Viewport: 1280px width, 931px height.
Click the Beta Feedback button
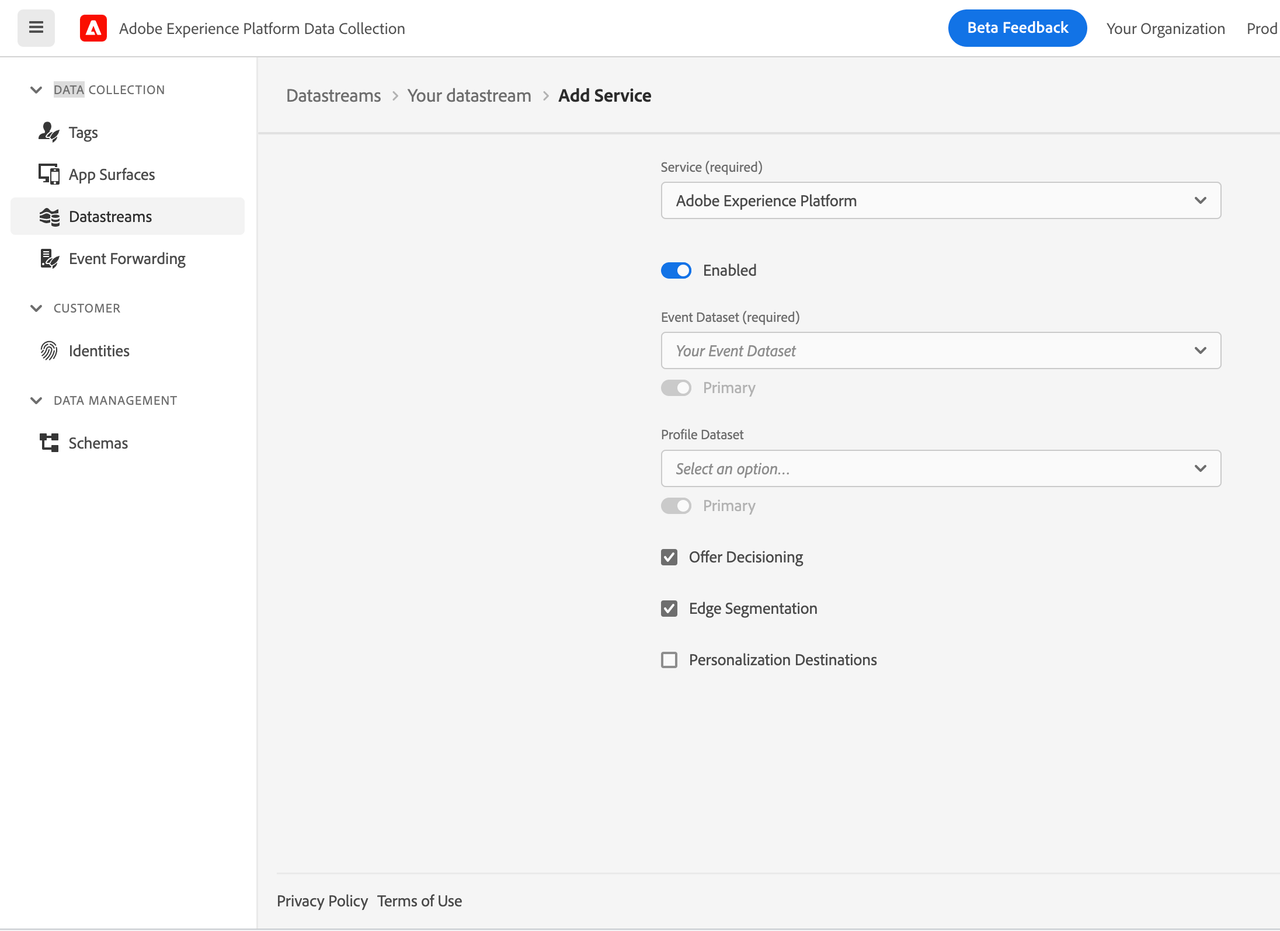[1017, 28]
